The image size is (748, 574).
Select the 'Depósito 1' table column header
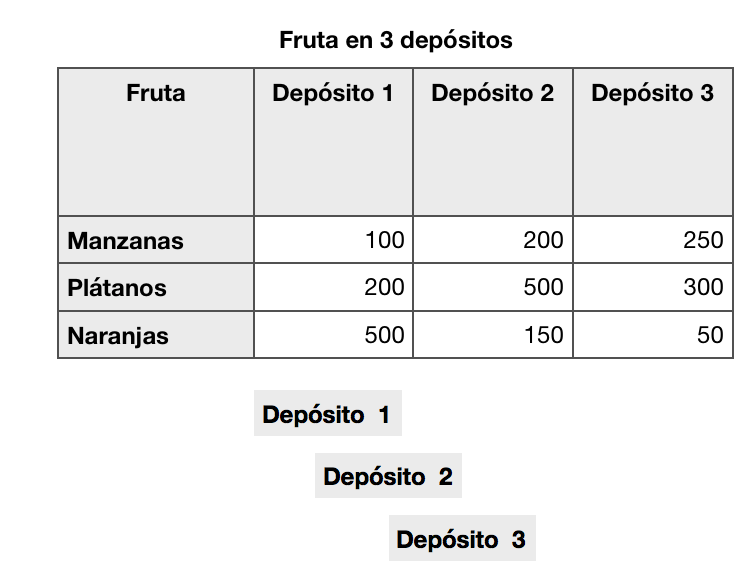click(x=333, y=94)
